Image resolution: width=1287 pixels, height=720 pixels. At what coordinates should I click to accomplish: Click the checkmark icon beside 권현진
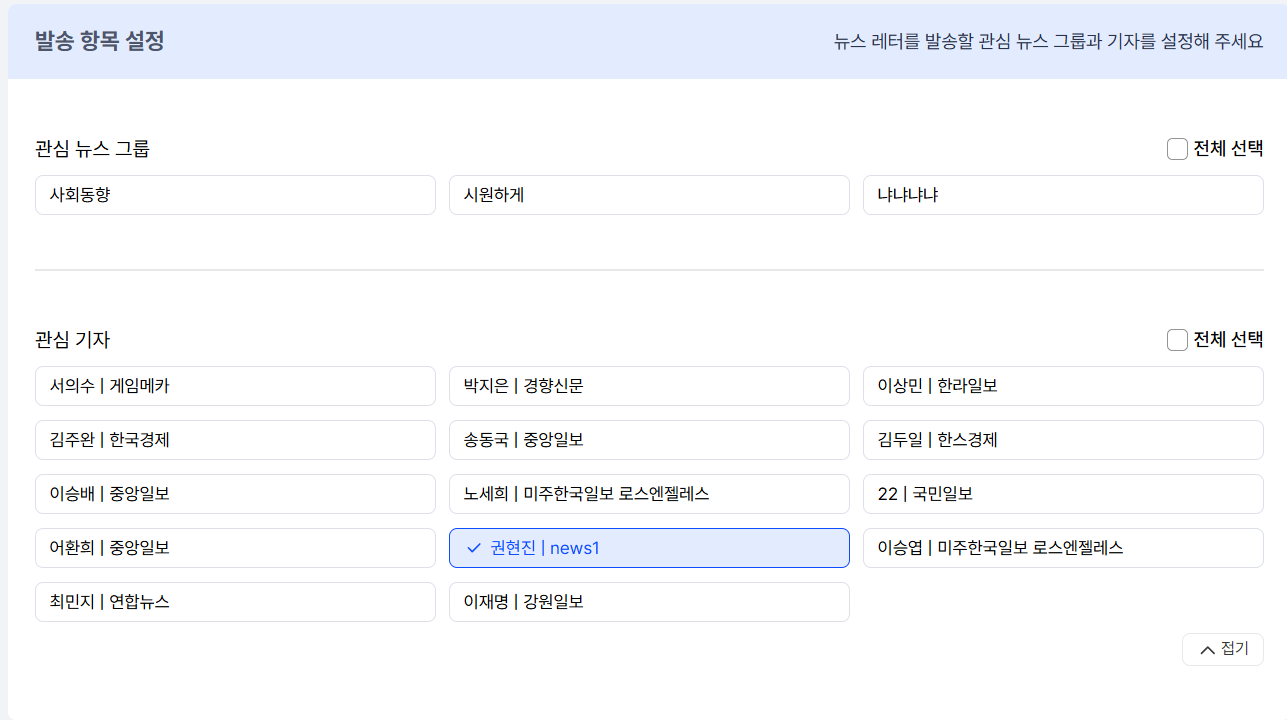coord(474,548)
